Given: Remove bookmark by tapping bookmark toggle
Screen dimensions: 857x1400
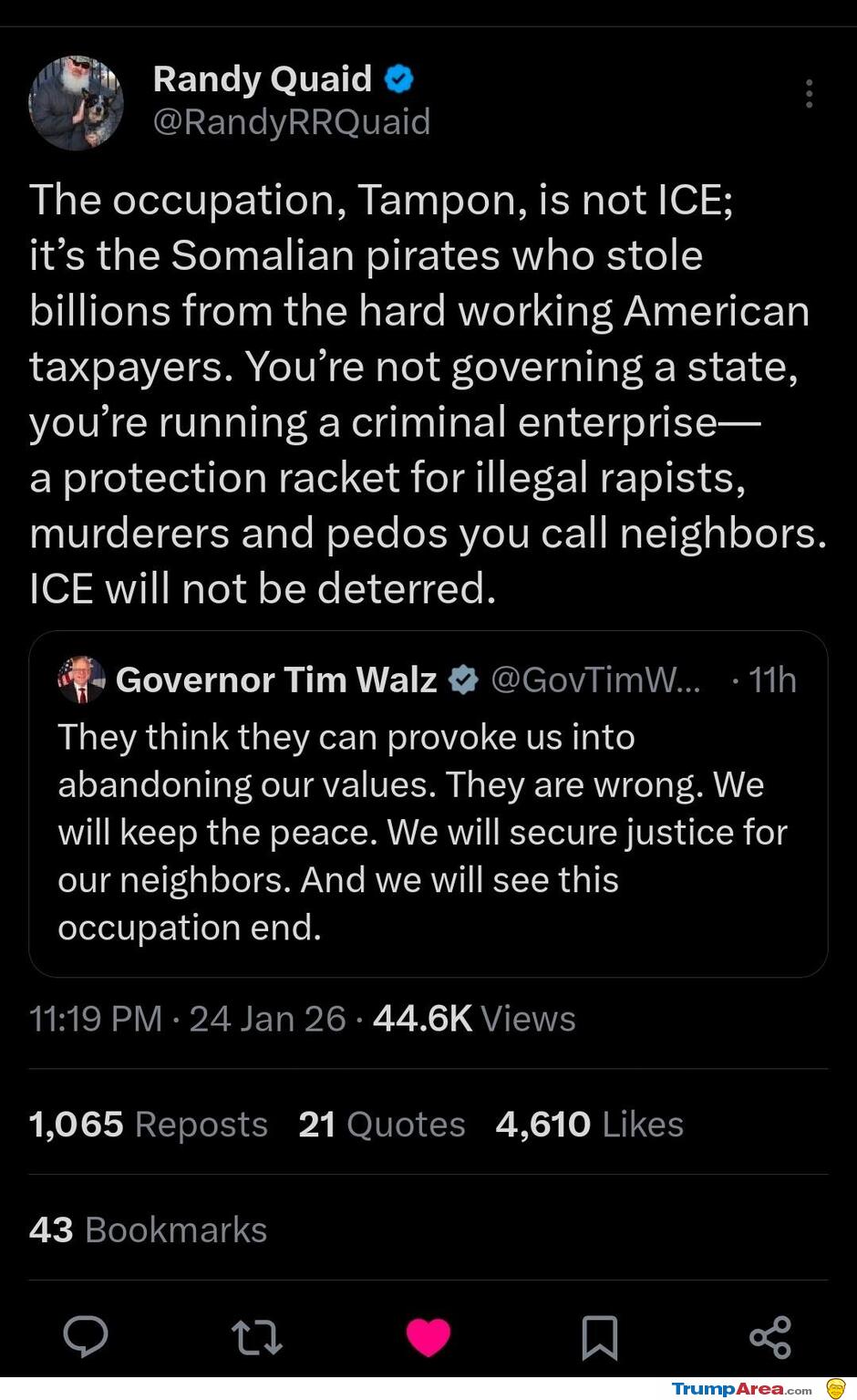Looking at the screenshot, I should click(x=600, y=1338).
